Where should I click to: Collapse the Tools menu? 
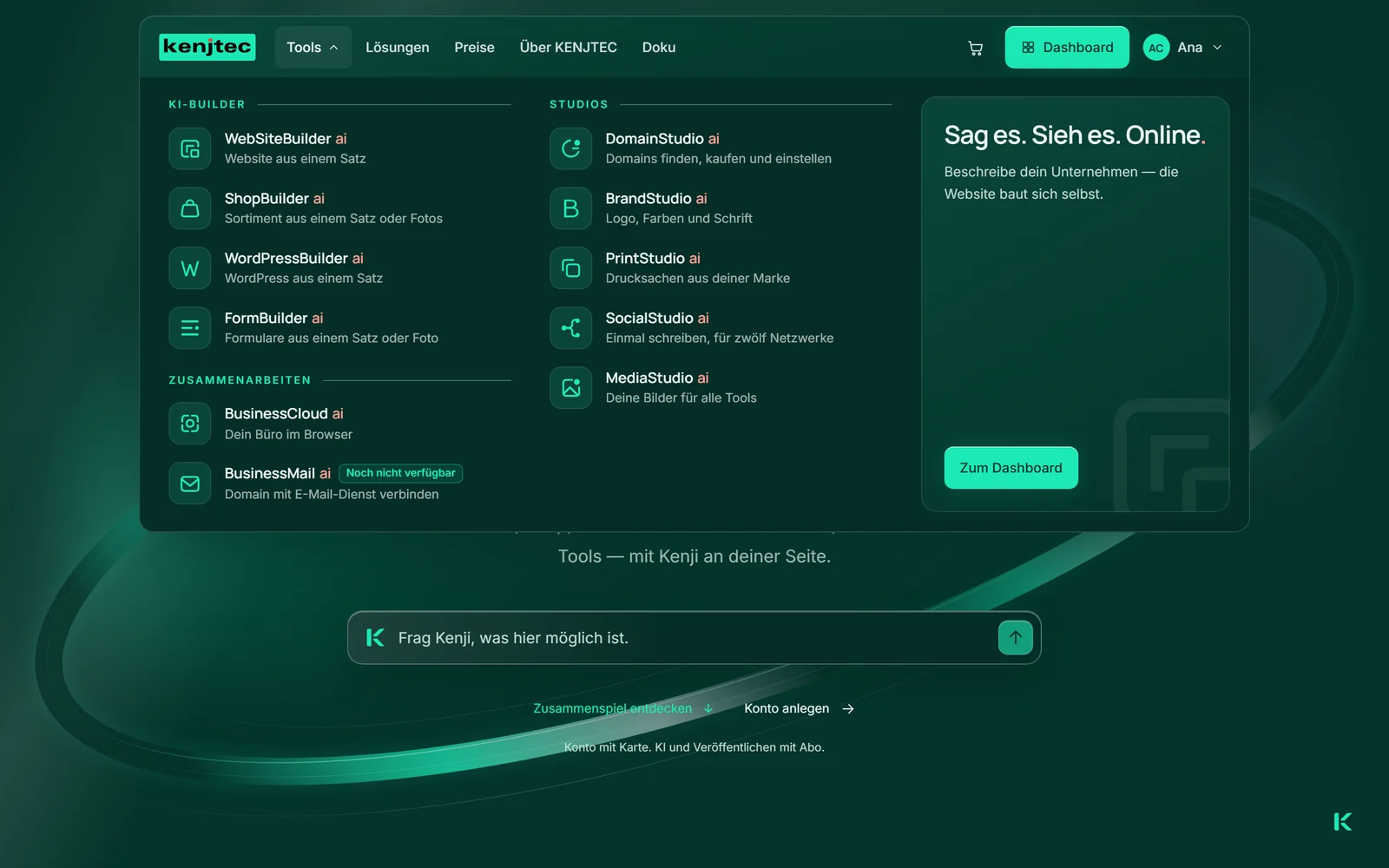[x=313, y=48]
